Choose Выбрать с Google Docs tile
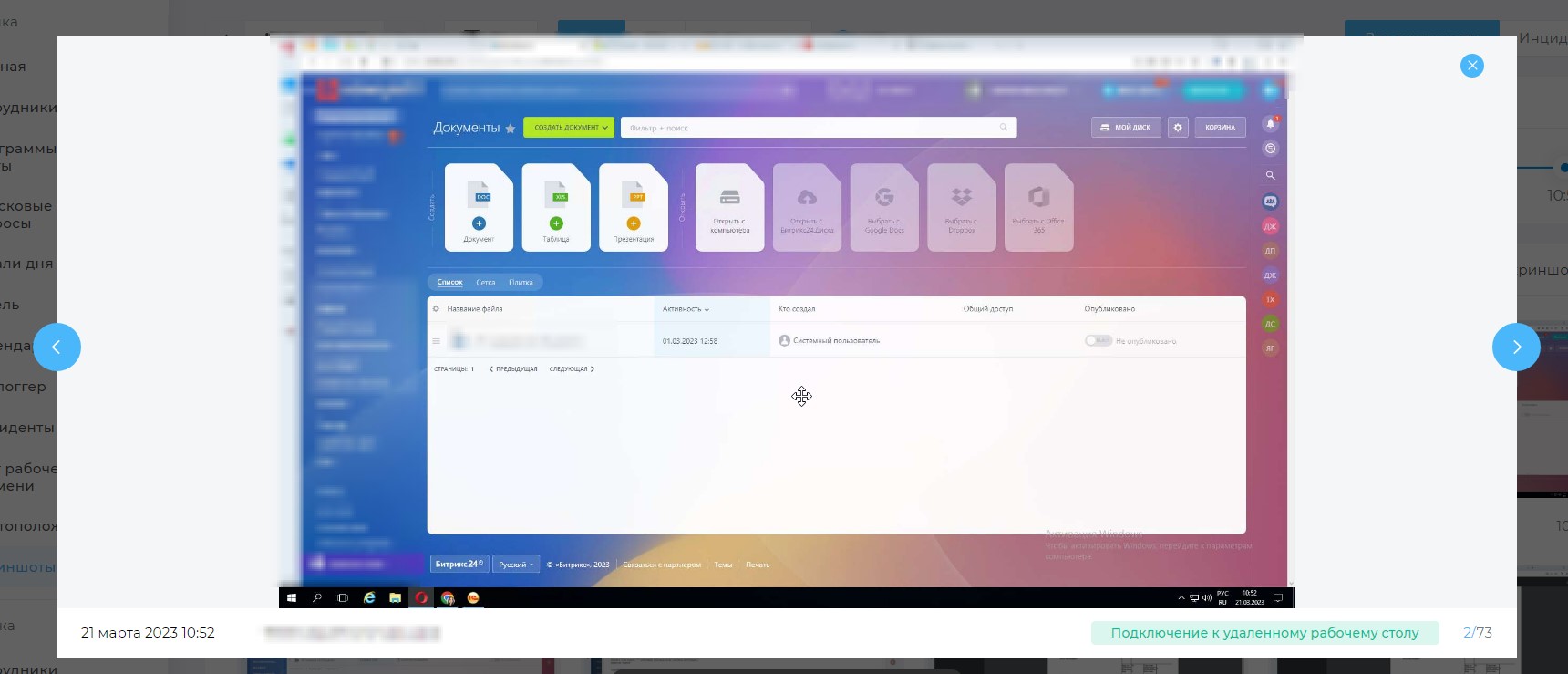Screen dimensions: 1568x674 point(884,207)
